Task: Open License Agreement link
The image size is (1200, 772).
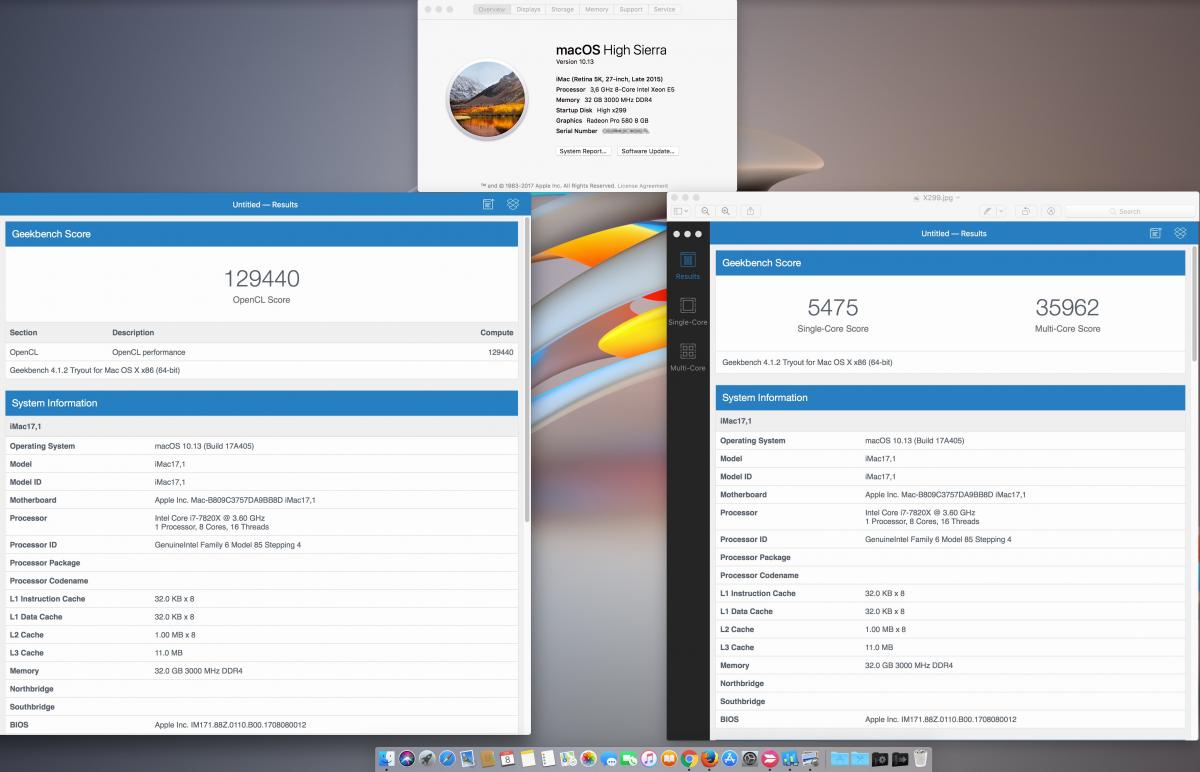Action: [x=642, y=185]
